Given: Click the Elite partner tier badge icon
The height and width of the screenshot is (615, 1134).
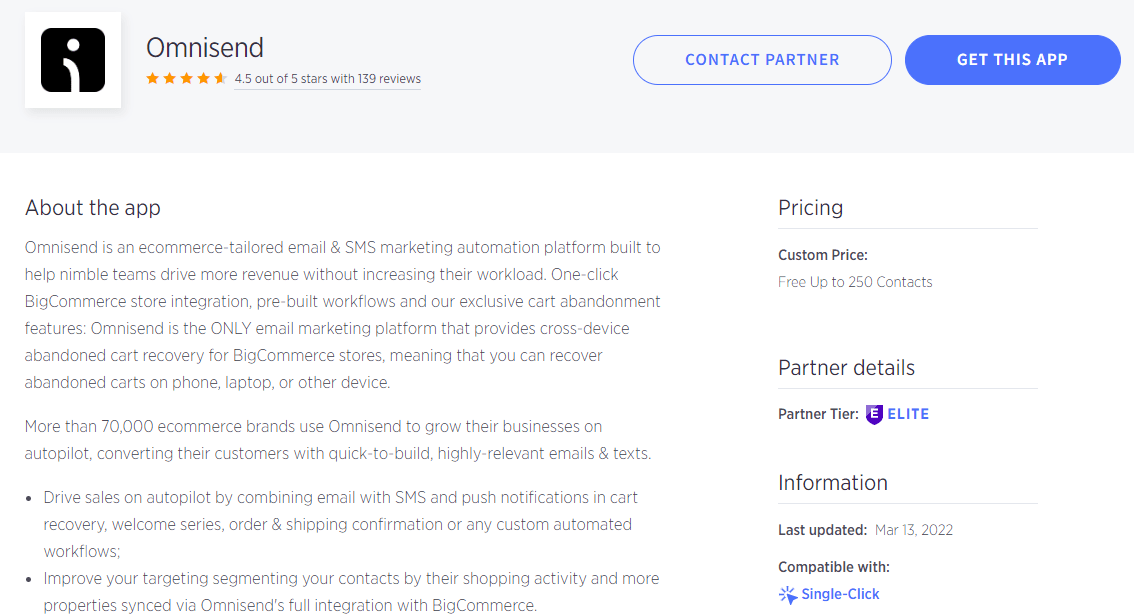Looking at the screenshot, I should [874, 415].
